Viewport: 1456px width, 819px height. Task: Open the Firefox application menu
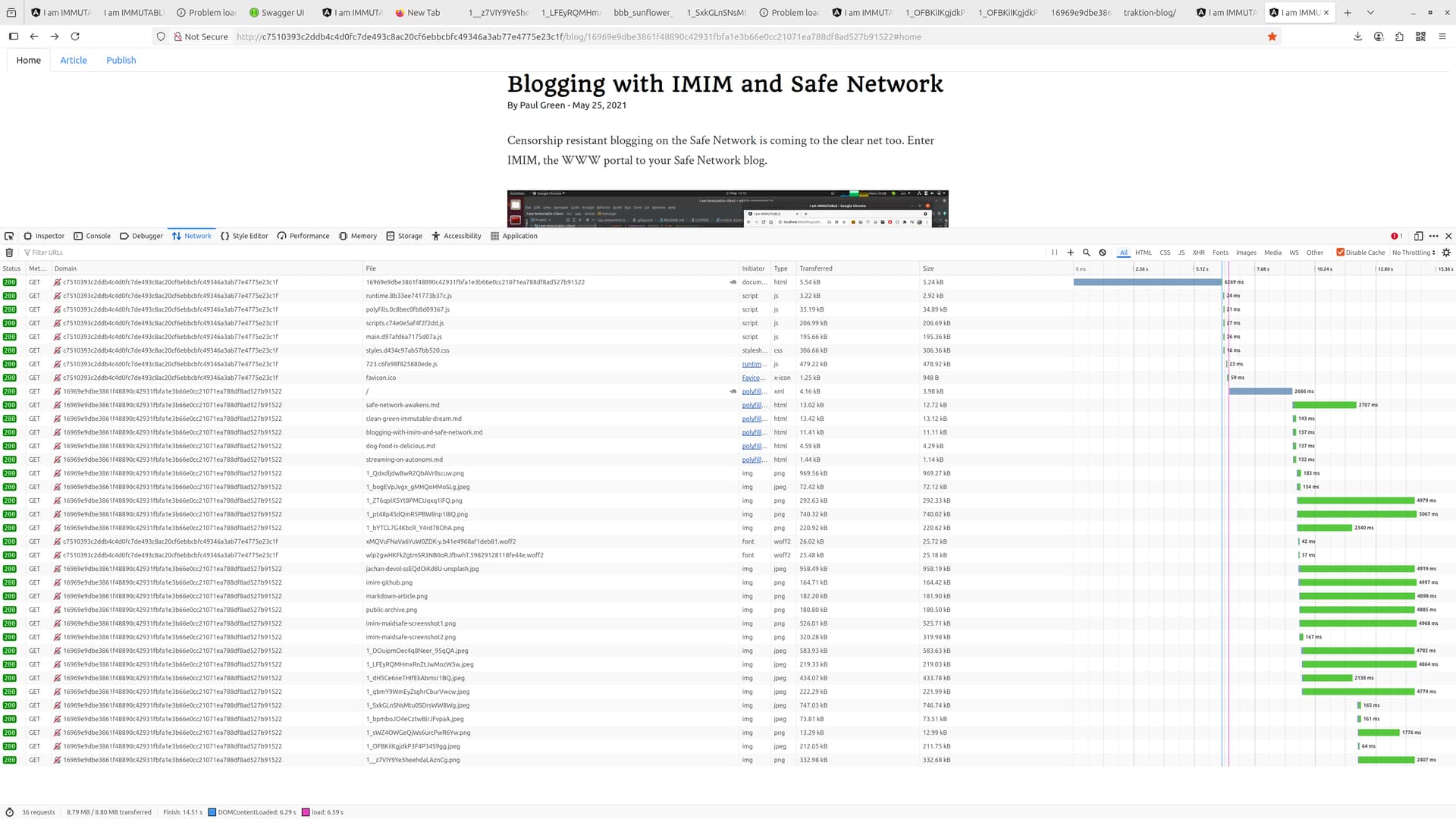click(1442, 36)
